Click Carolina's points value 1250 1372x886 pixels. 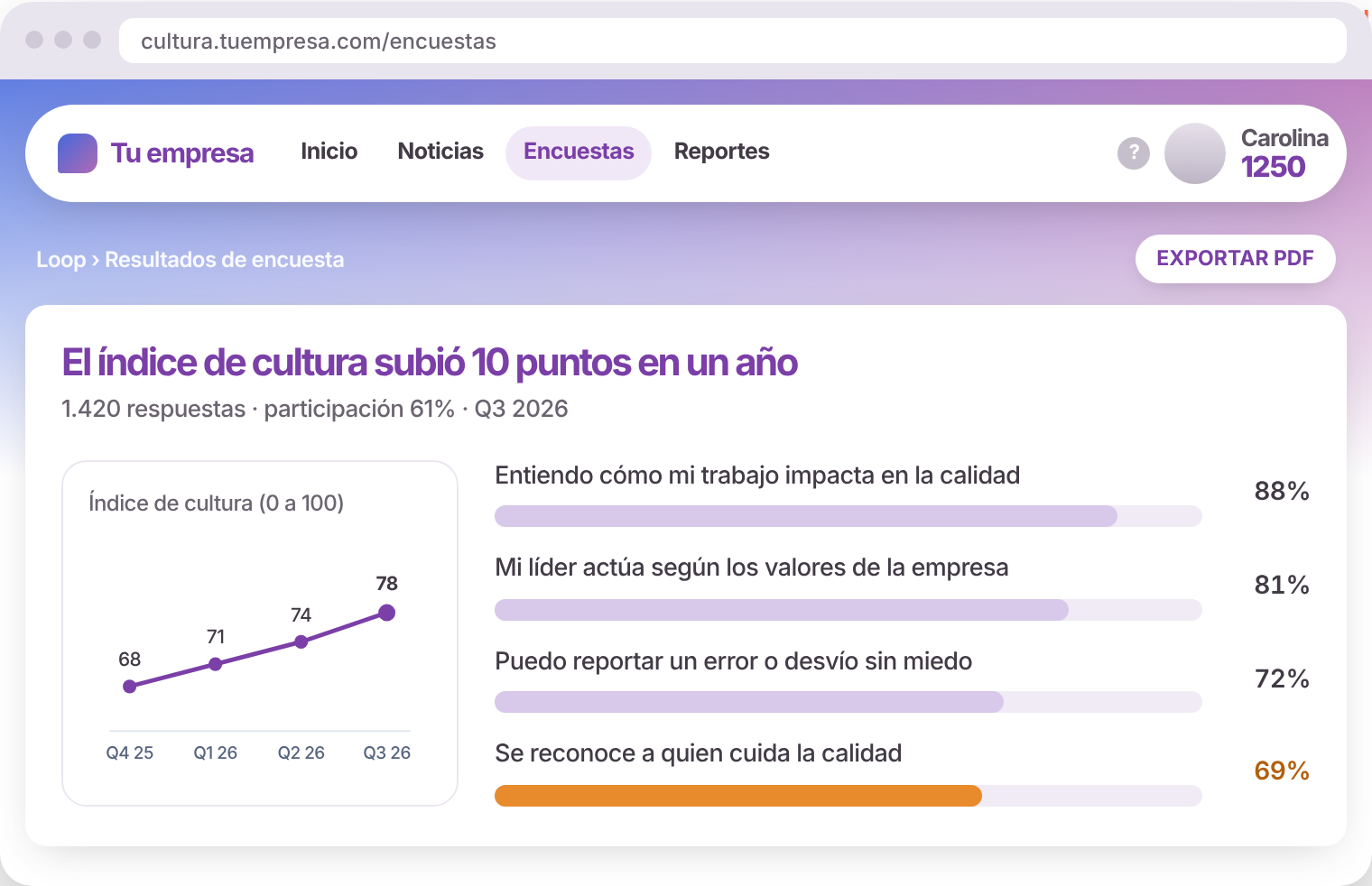point(1273,167)
